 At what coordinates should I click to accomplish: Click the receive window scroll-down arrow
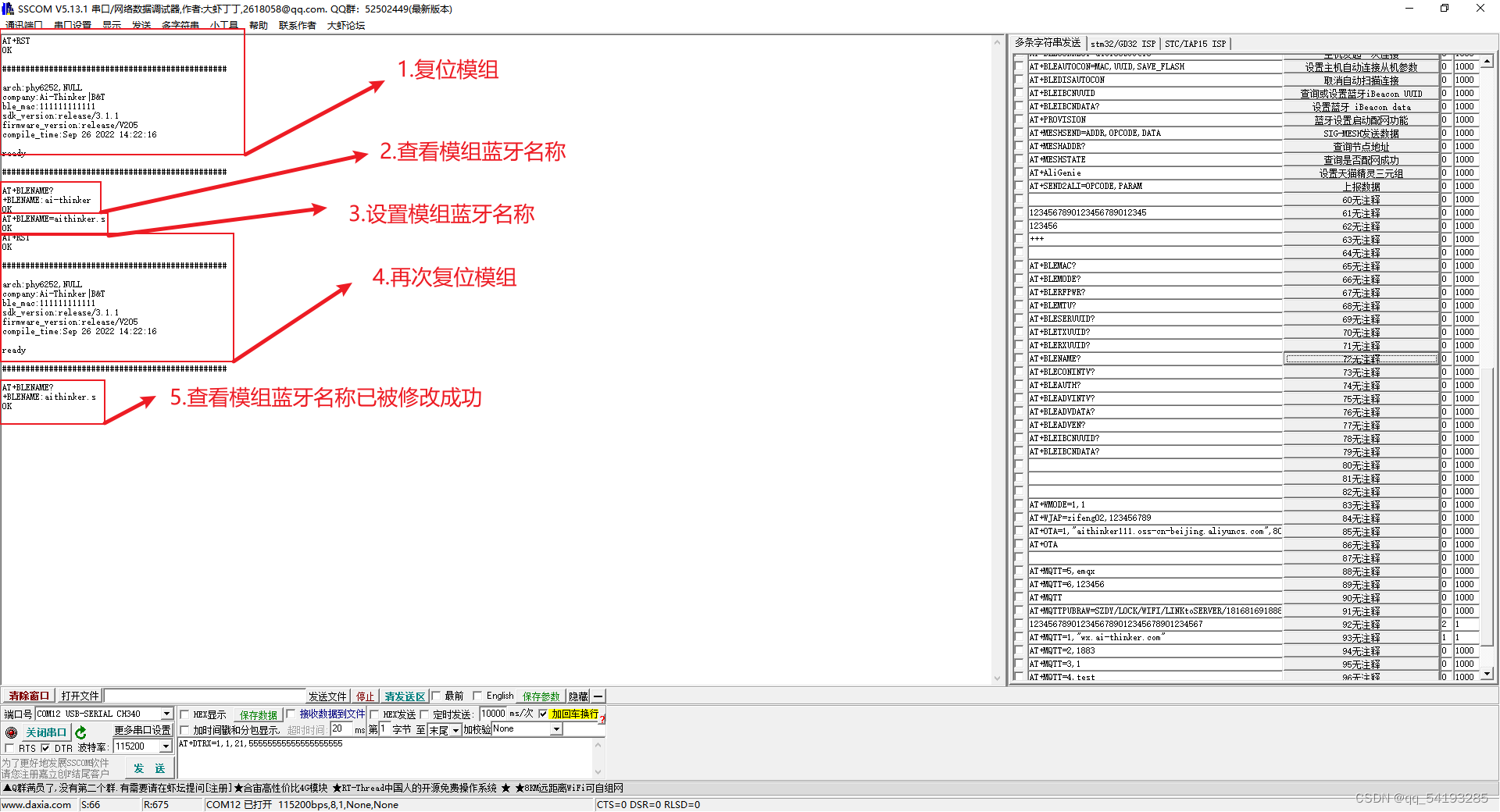(997, 678)
